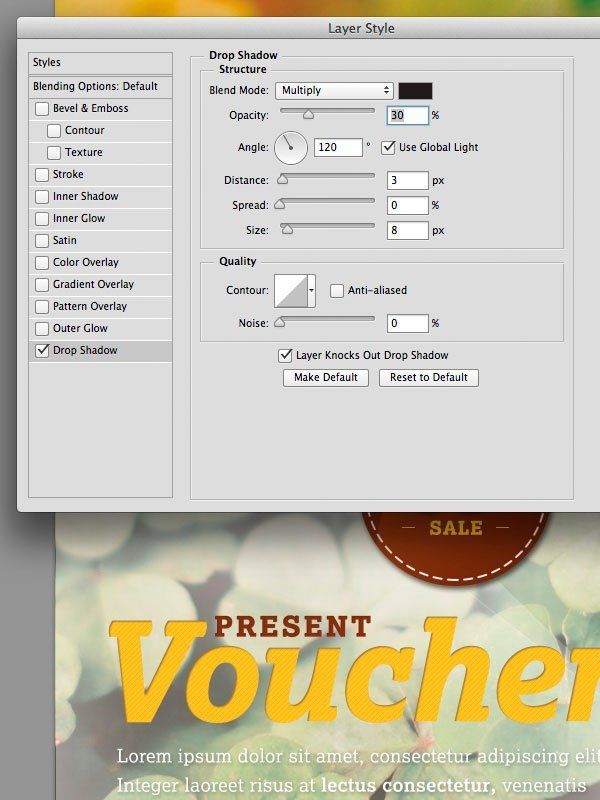Open Blending Options: Default

click(101, 86)
